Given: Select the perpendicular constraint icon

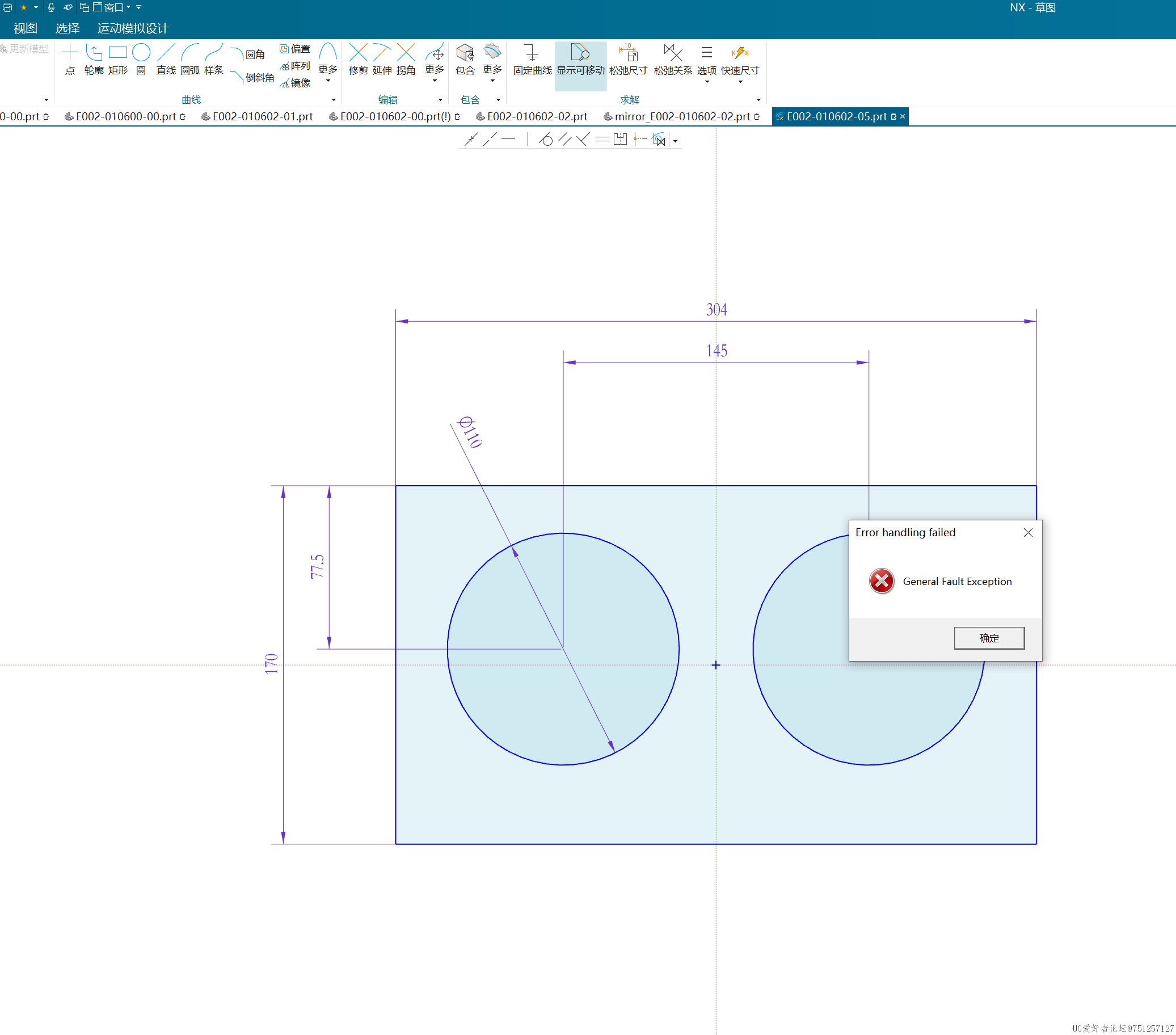Looking at the screenshot, I should click(583, 139).
